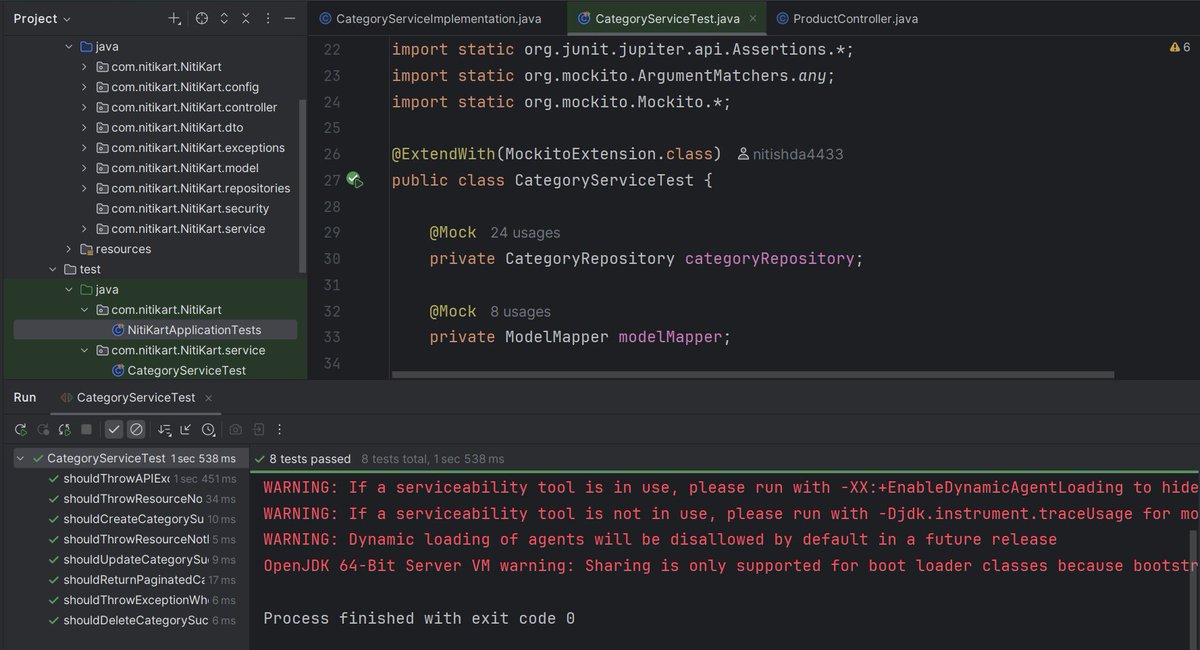The image size is (1200, 650).
Task: Click the Select Opened File crosshair icon
Action: [202, 18]
